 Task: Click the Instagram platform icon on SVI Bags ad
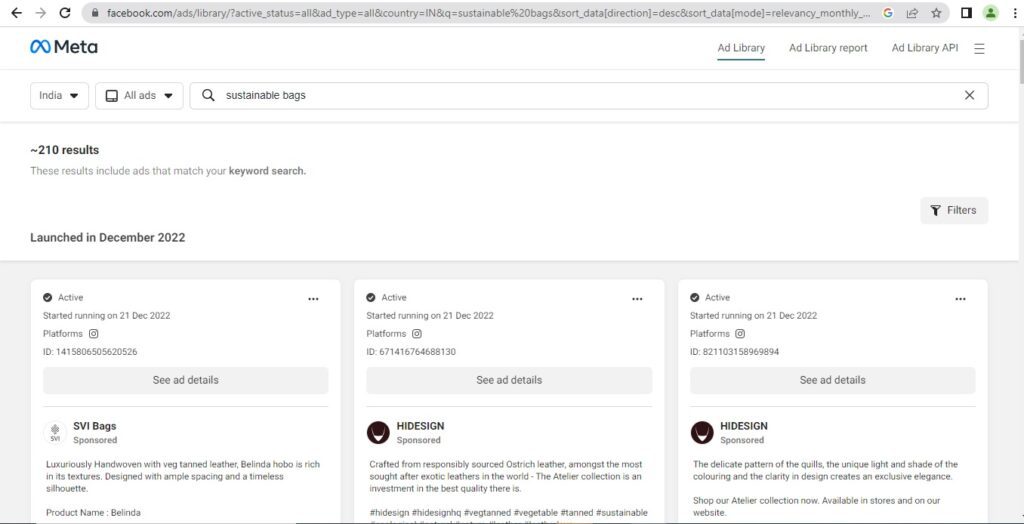tap(94, 334)
